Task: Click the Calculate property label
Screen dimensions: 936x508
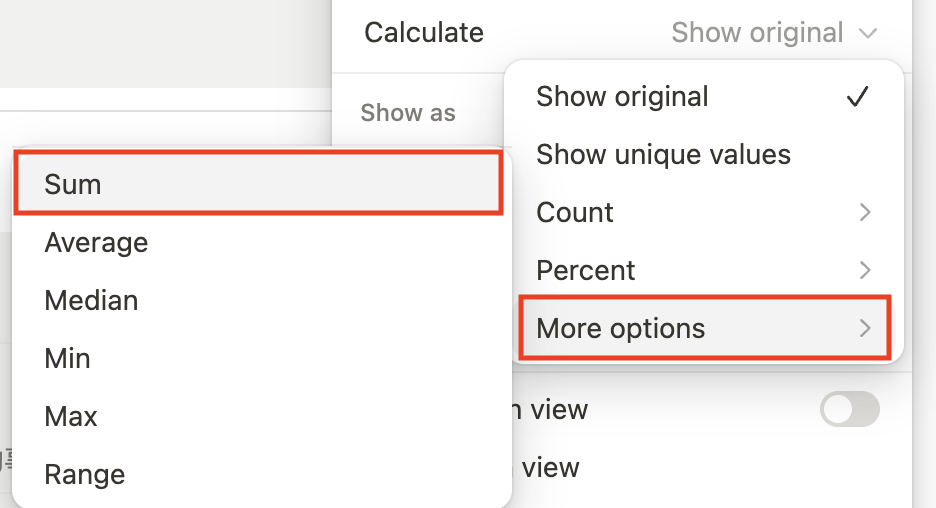Action: (x=424, y=33)
